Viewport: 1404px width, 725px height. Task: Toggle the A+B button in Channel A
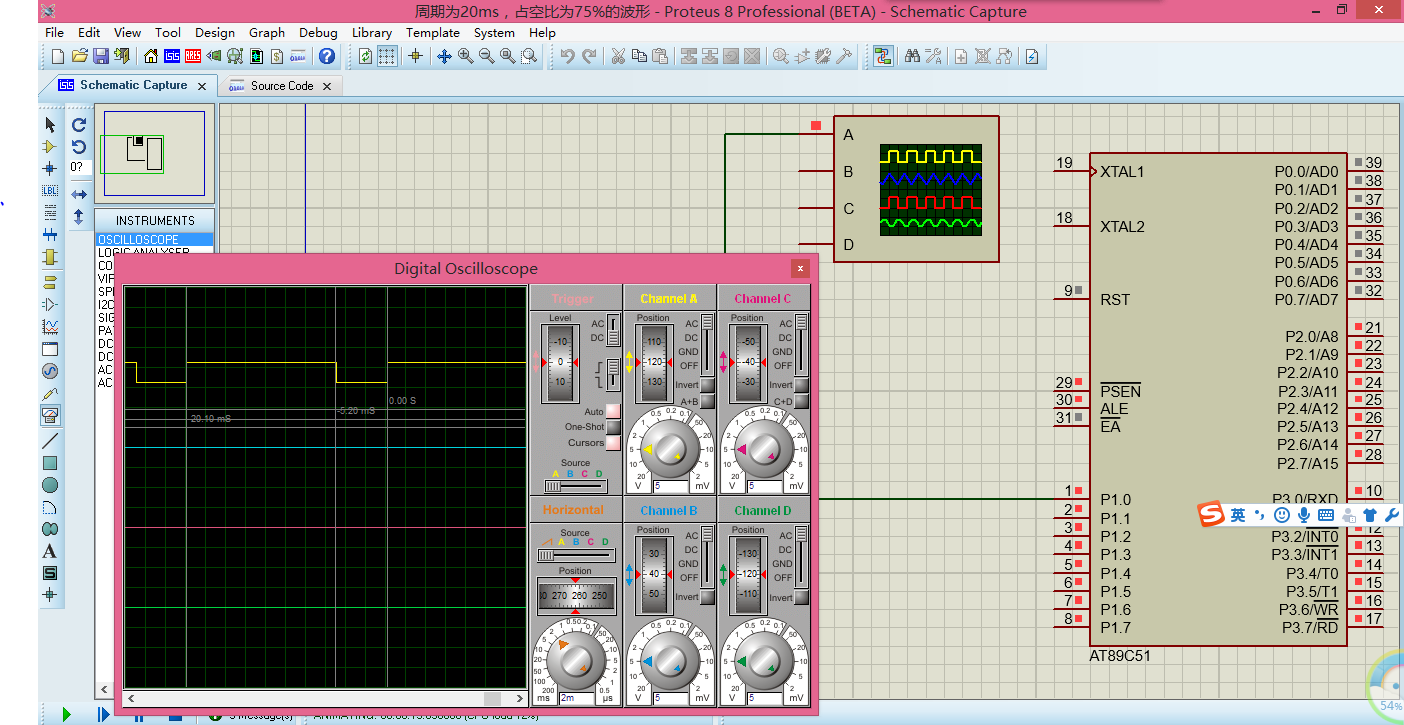click(707, 401)
